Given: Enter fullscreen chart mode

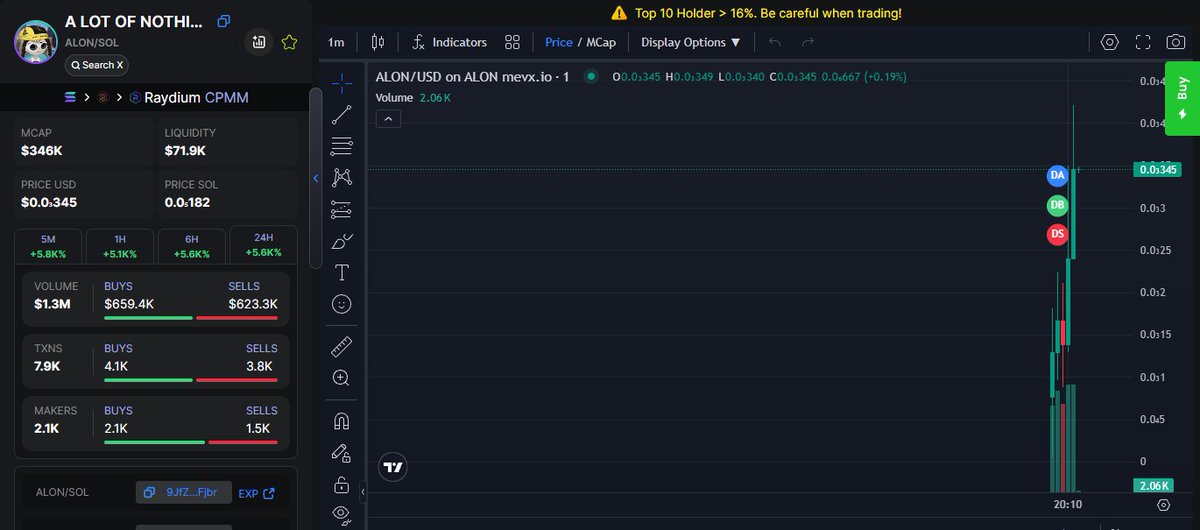Looking at the screenshot, I should point(1143,42).
